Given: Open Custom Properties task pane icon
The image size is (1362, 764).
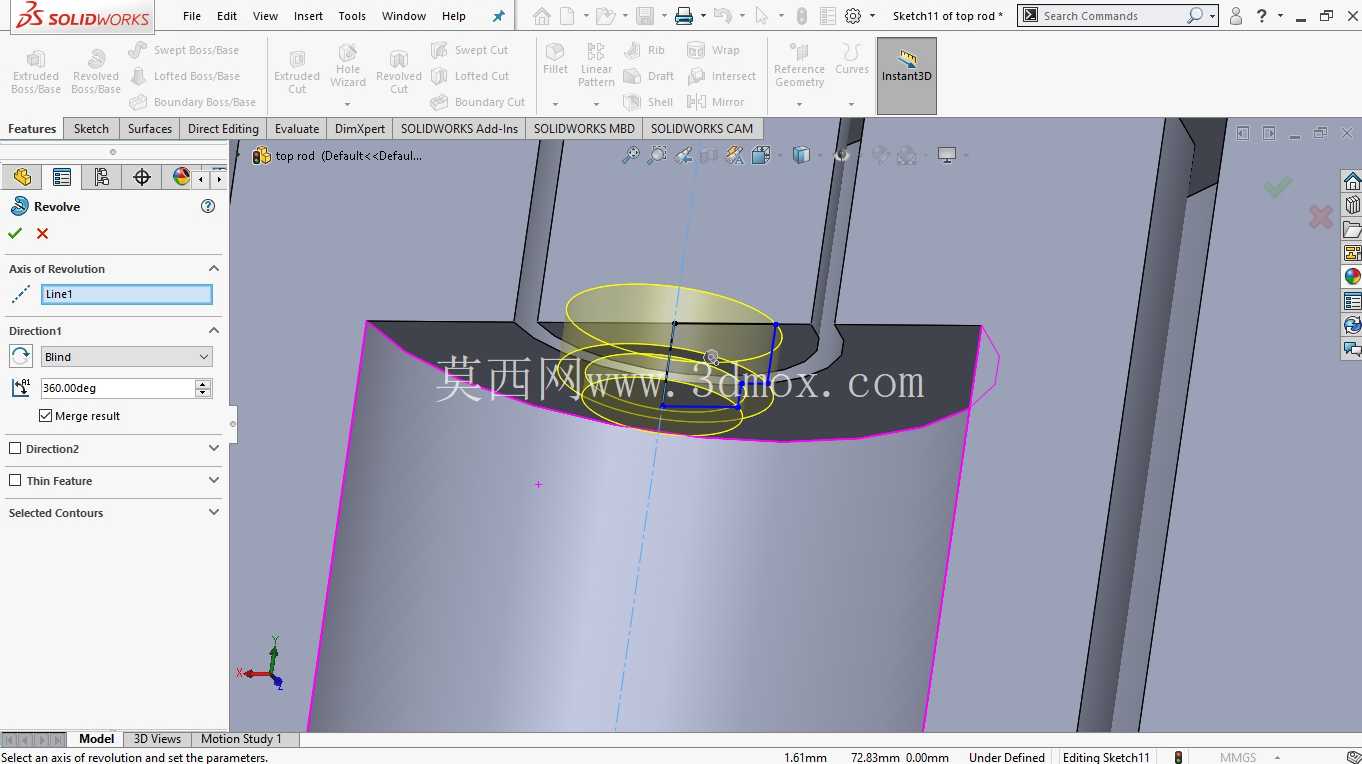Looking at the screenshot, I should click(1352, 301).
